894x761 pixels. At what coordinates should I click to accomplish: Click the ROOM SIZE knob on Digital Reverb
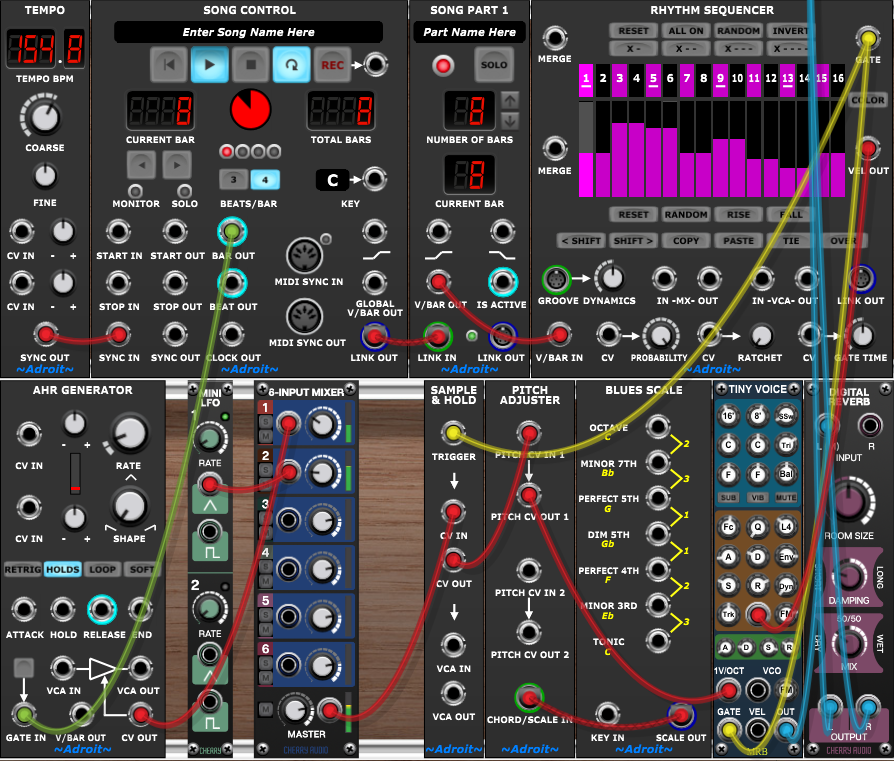point(849,501)
